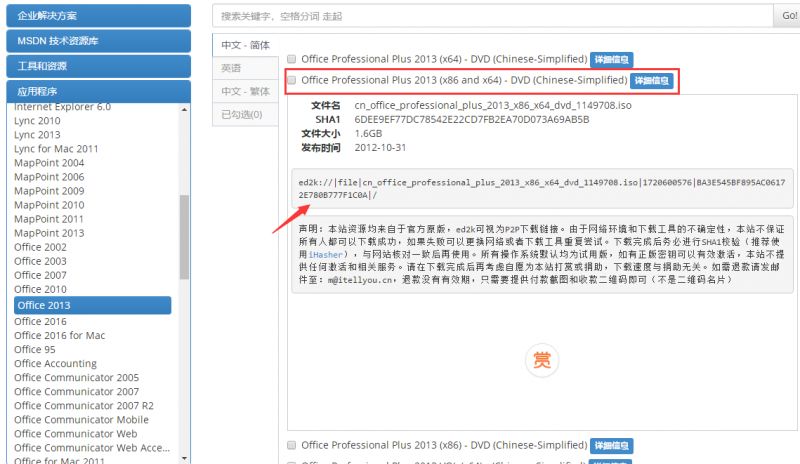Tick Office Professional Plus 2013 (x86) checkbox
800x464 pixels.
coord(291,445)
